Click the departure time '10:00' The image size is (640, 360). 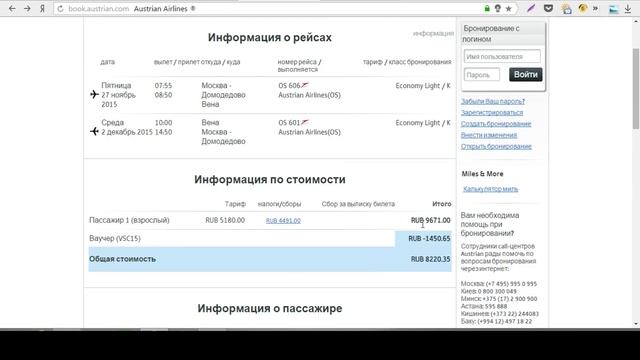tap(163, 122)
